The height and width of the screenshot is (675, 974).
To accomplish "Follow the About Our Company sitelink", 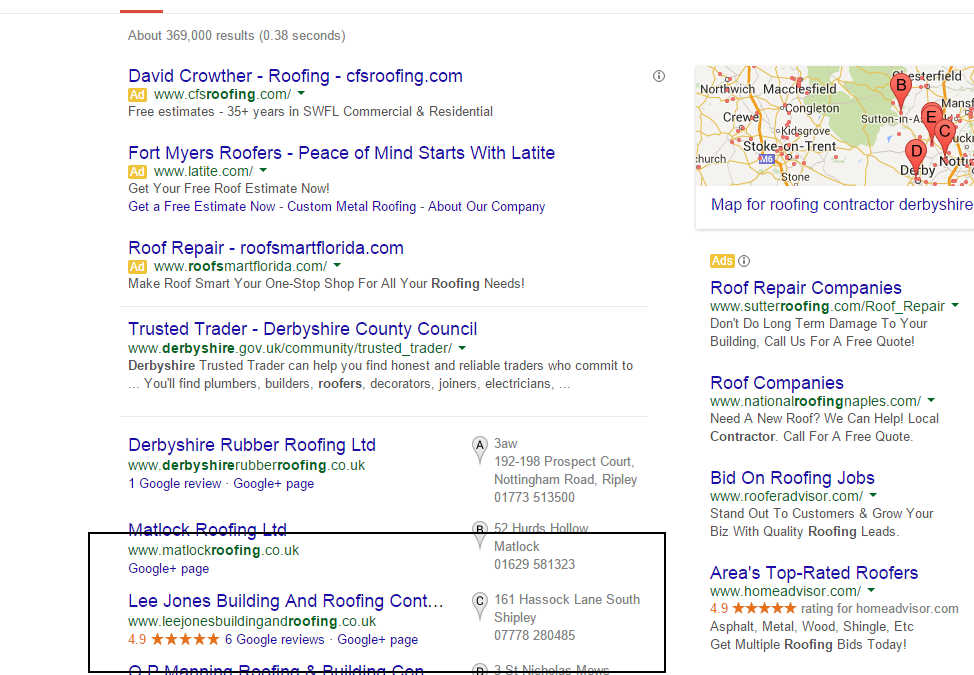I will (x=486, y=207).
